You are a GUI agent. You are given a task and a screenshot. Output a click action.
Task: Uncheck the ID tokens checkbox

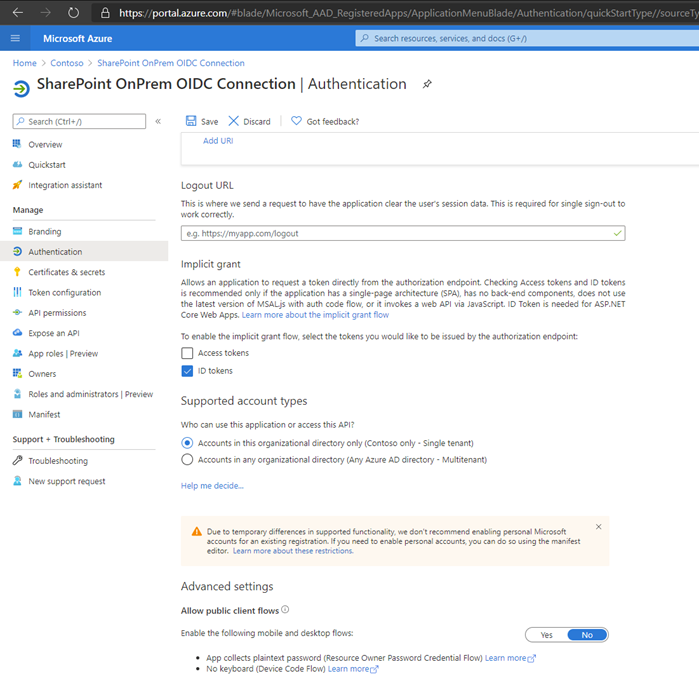[x=187, y=371]
